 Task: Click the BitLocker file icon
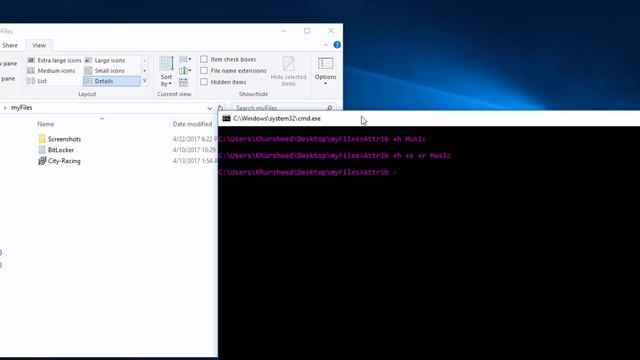(42, 150)
